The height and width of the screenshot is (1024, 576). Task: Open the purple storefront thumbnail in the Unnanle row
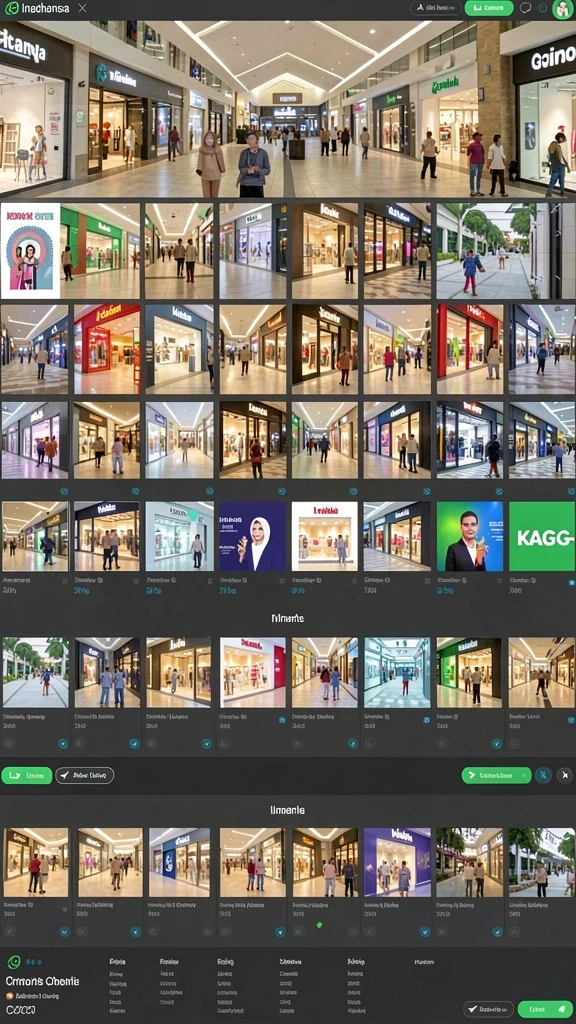(397, 862)
